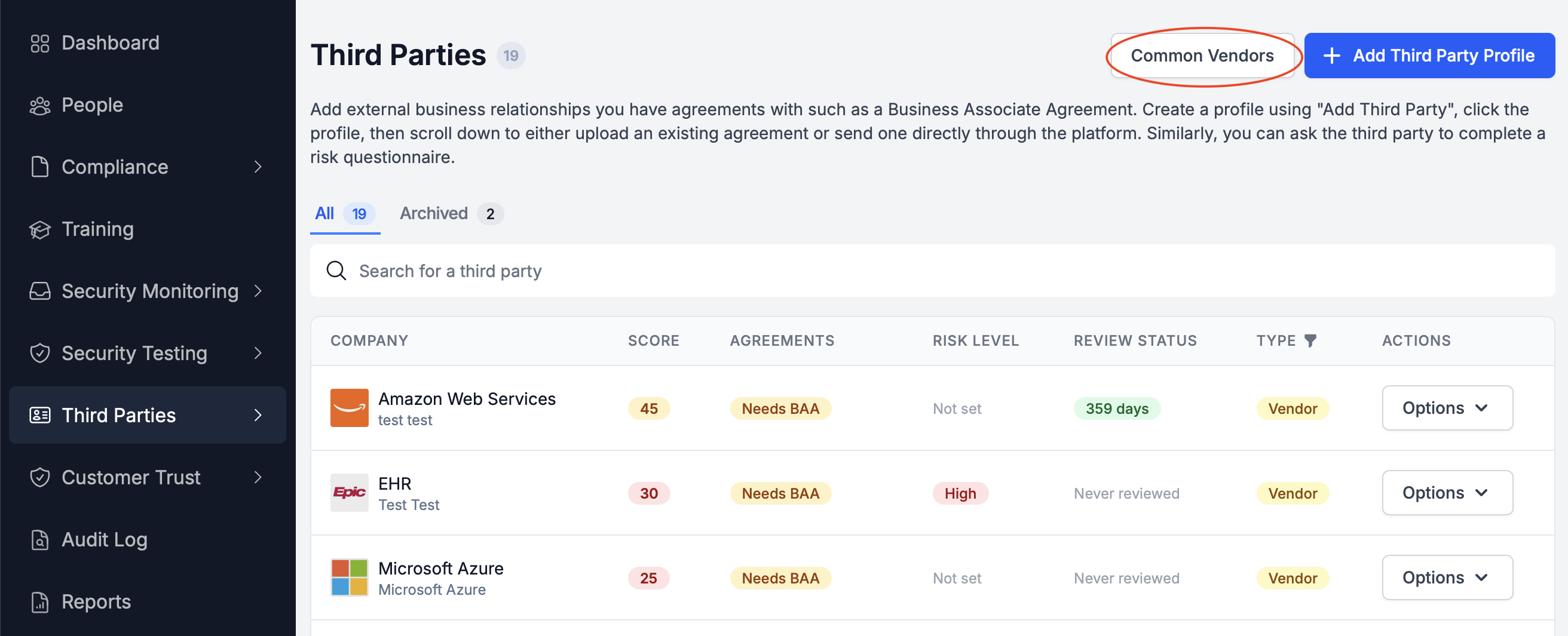
Task: Click the Epic EHR logo
Action: coord(349,493)
